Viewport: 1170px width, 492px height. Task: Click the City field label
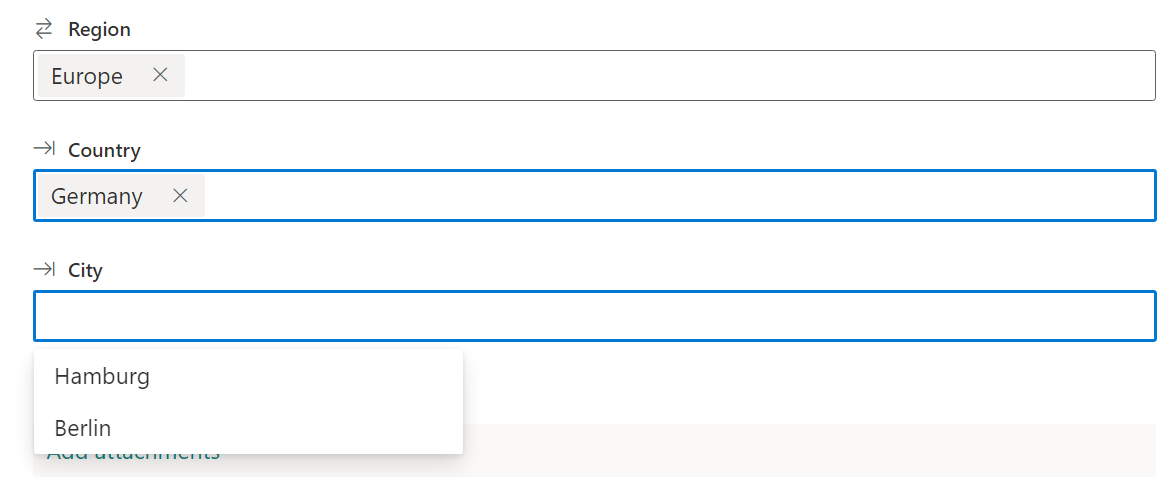[x=85, y=270]
